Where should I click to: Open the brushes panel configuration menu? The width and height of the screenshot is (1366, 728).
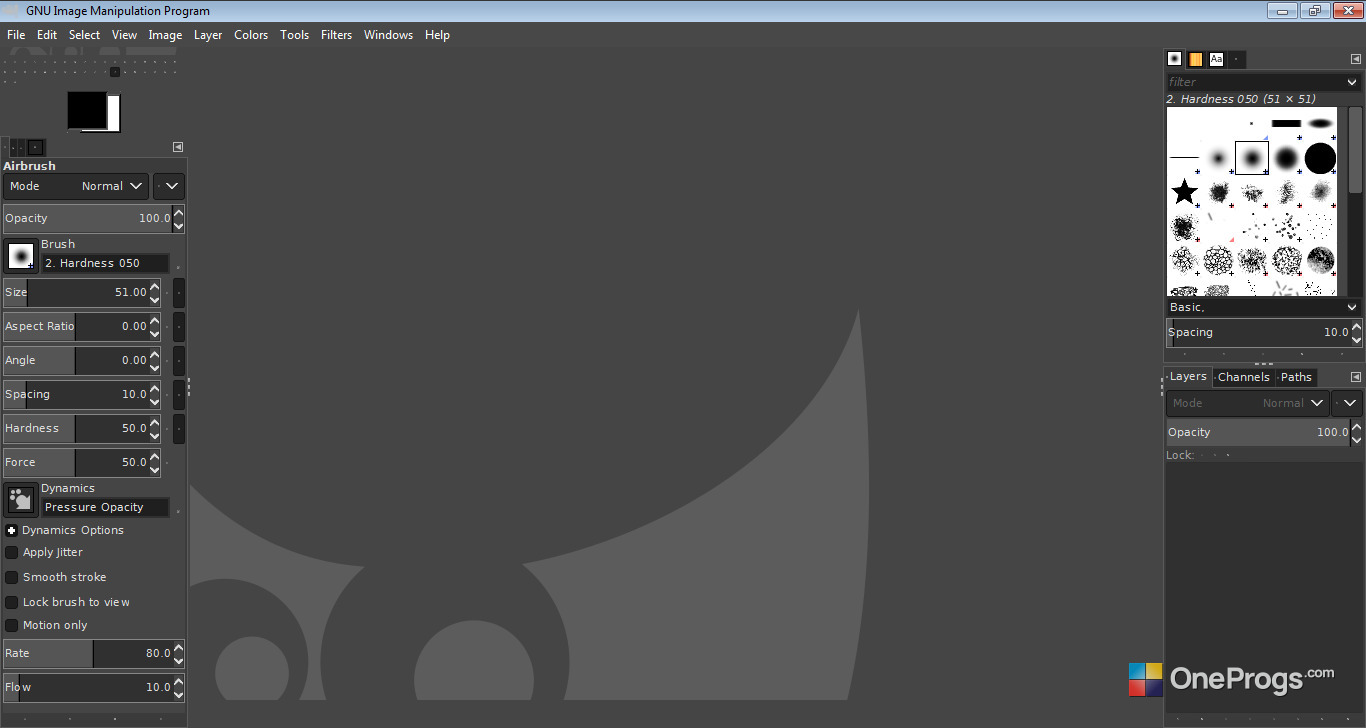click(1356, 59)
